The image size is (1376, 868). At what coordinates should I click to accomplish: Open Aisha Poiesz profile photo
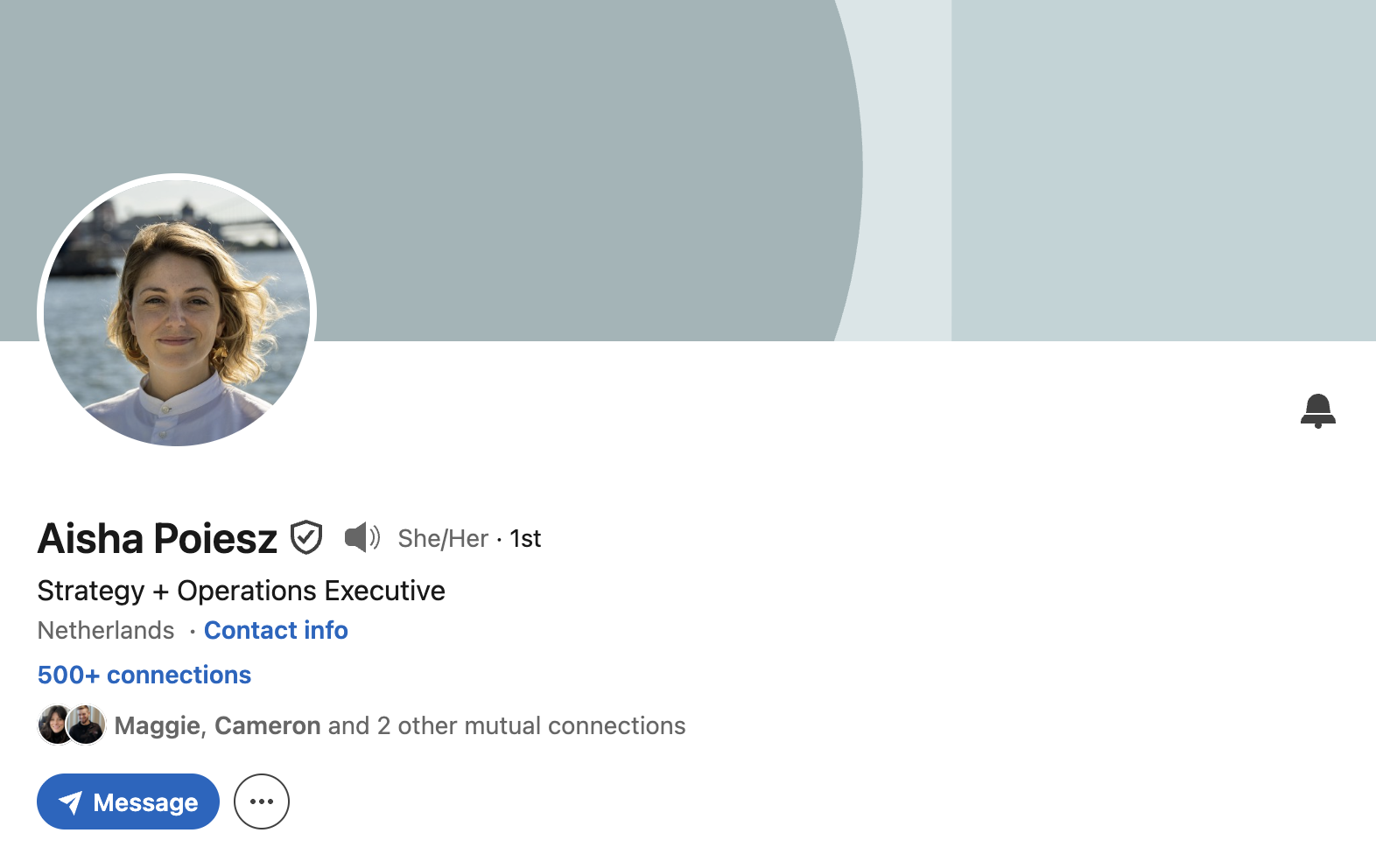[177, 312]
